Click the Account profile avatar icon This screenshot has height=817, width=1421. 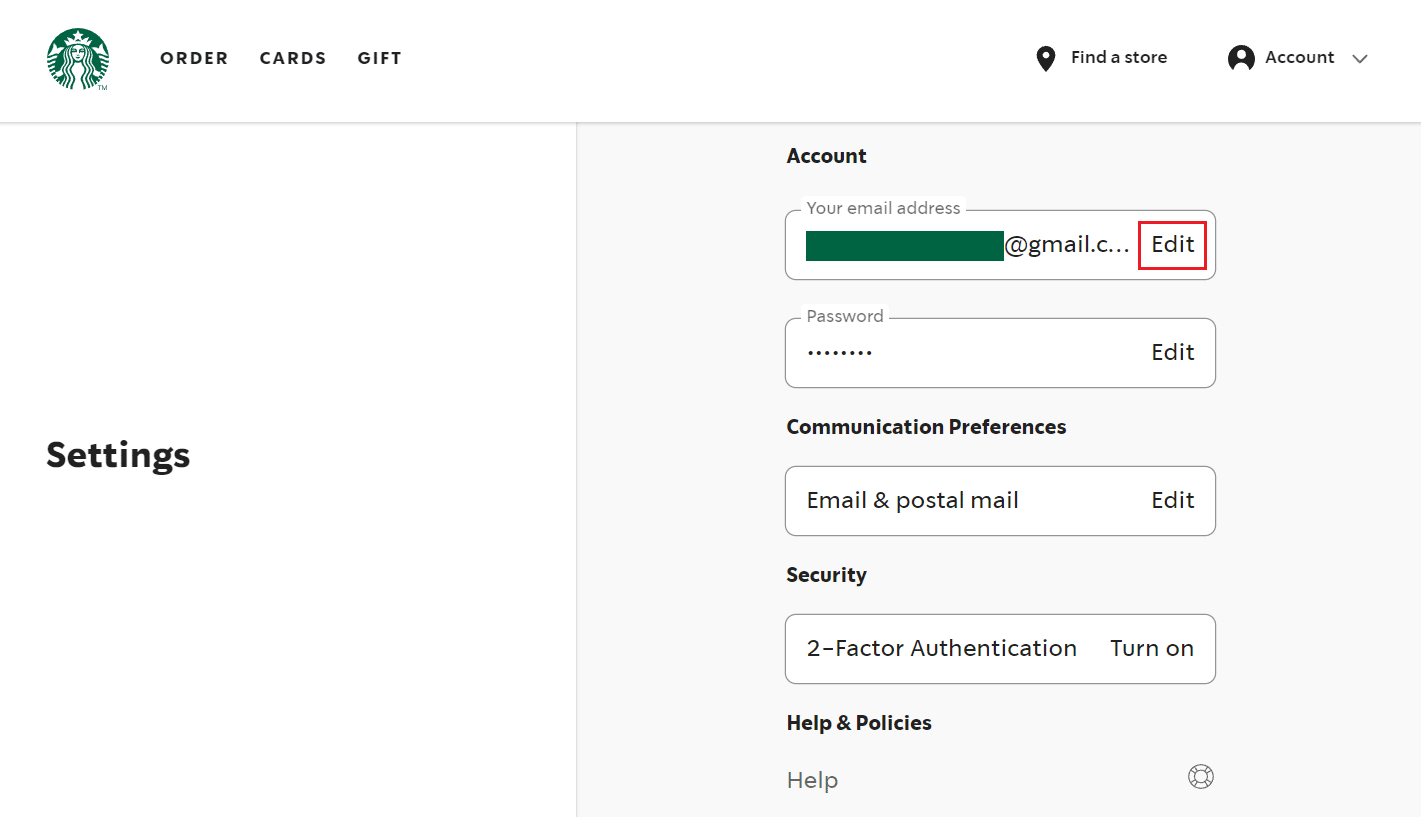[x=1241, y=58]
